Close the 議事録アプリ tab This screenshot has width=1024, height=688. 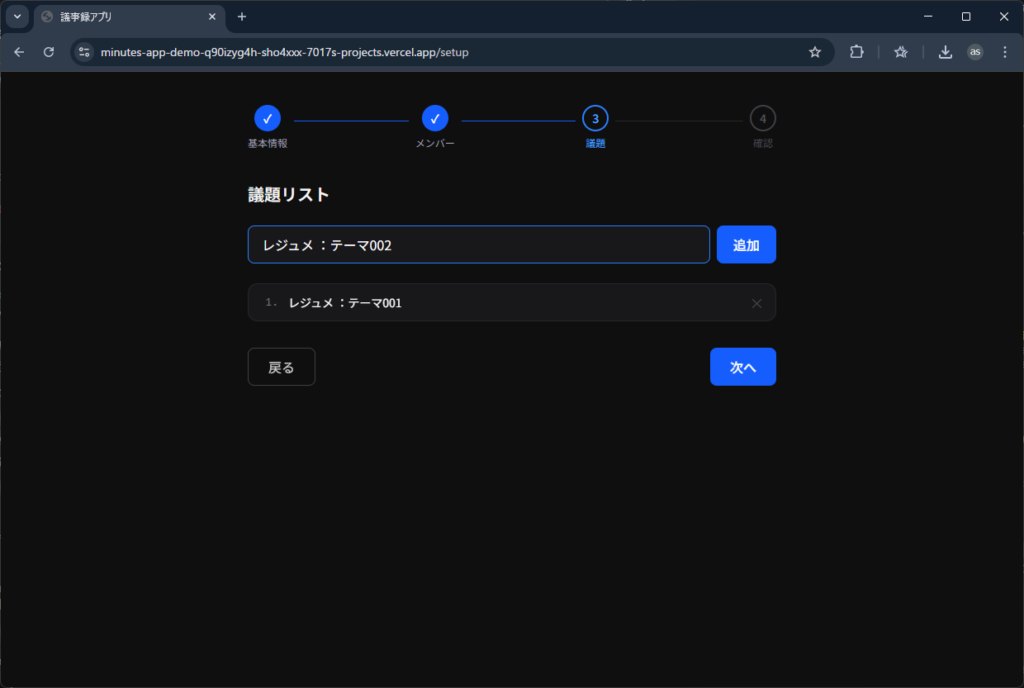[x=212, y=17]
